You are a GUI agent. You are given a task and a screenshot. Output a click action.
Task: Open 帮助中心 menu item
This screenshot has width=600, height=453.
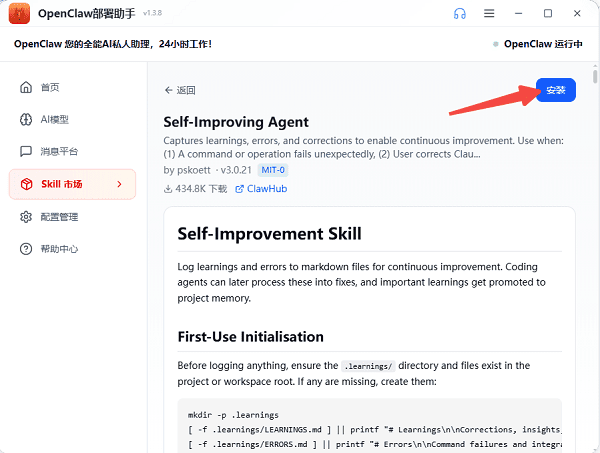click(72, 249)
